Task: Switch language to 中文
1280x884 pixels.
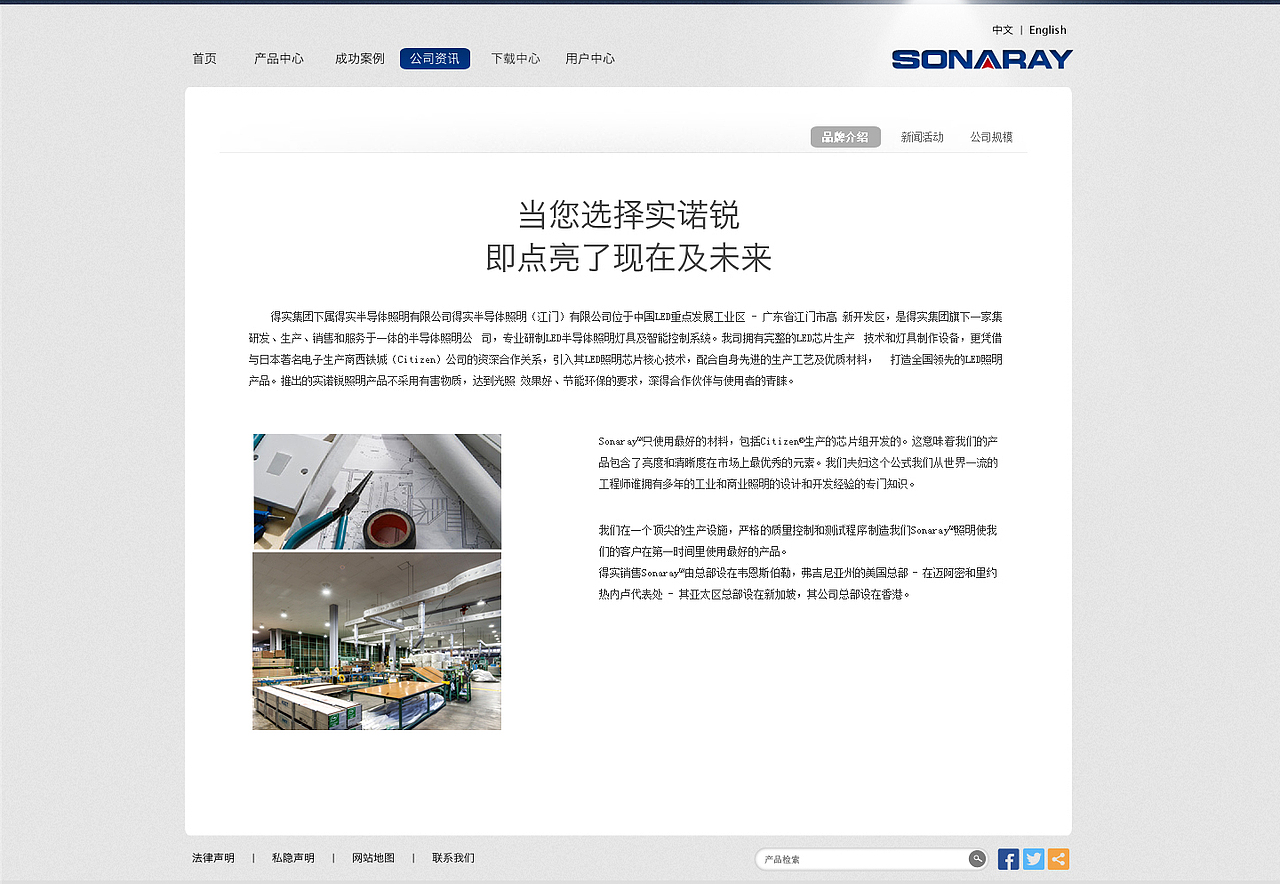Action: [1002, 30]
